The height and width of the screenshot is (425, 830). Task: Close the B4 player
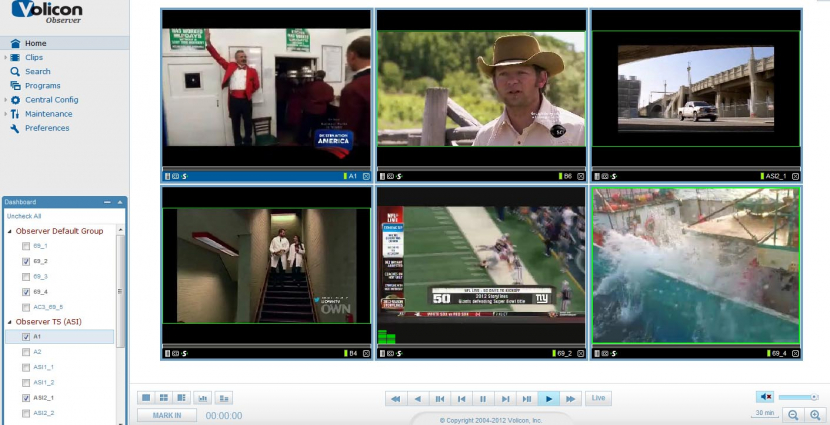[366, 354]
